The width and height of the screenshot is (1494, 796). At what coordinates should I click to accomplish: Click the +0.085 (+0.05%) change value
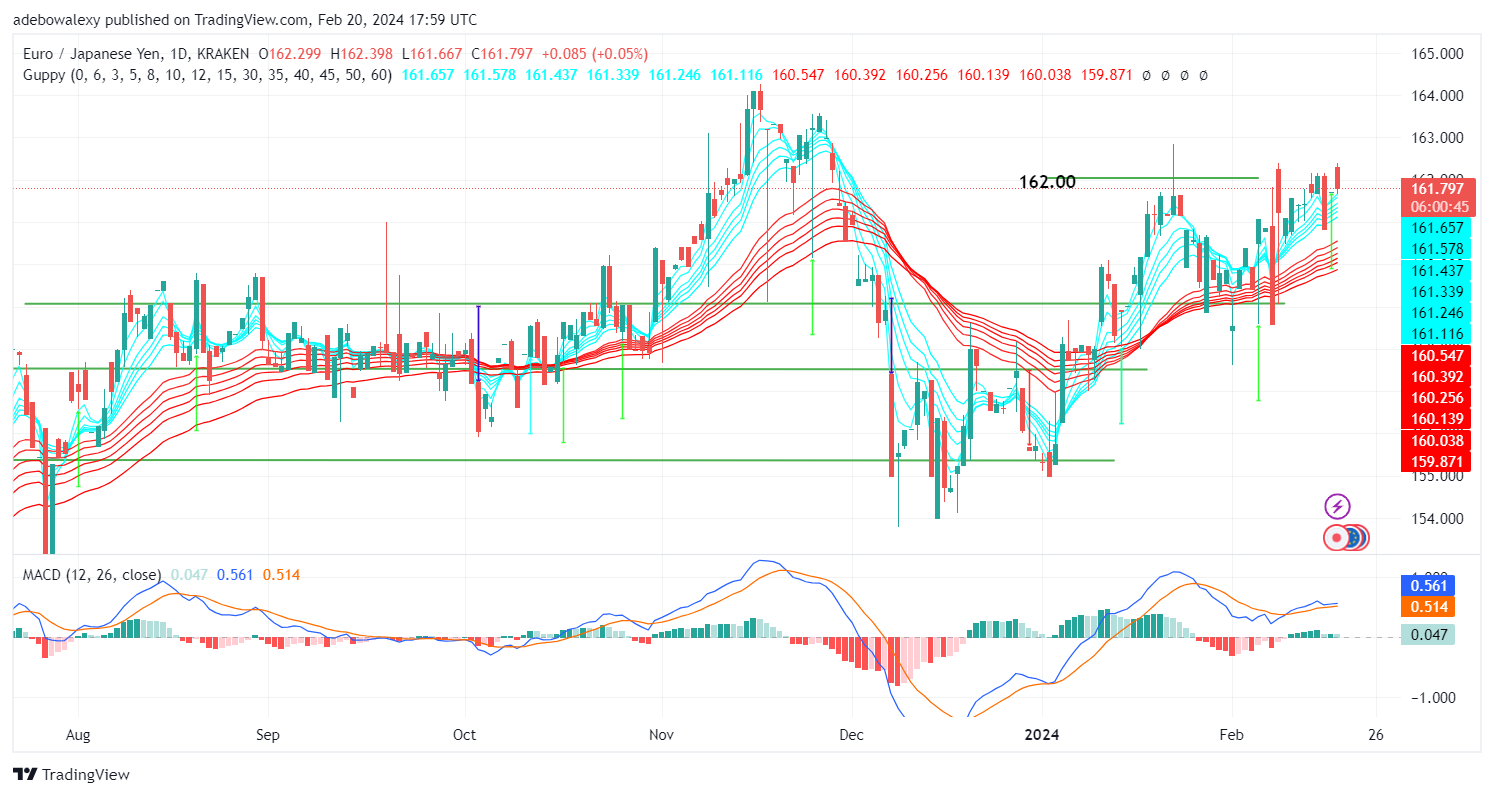point(597,54)
